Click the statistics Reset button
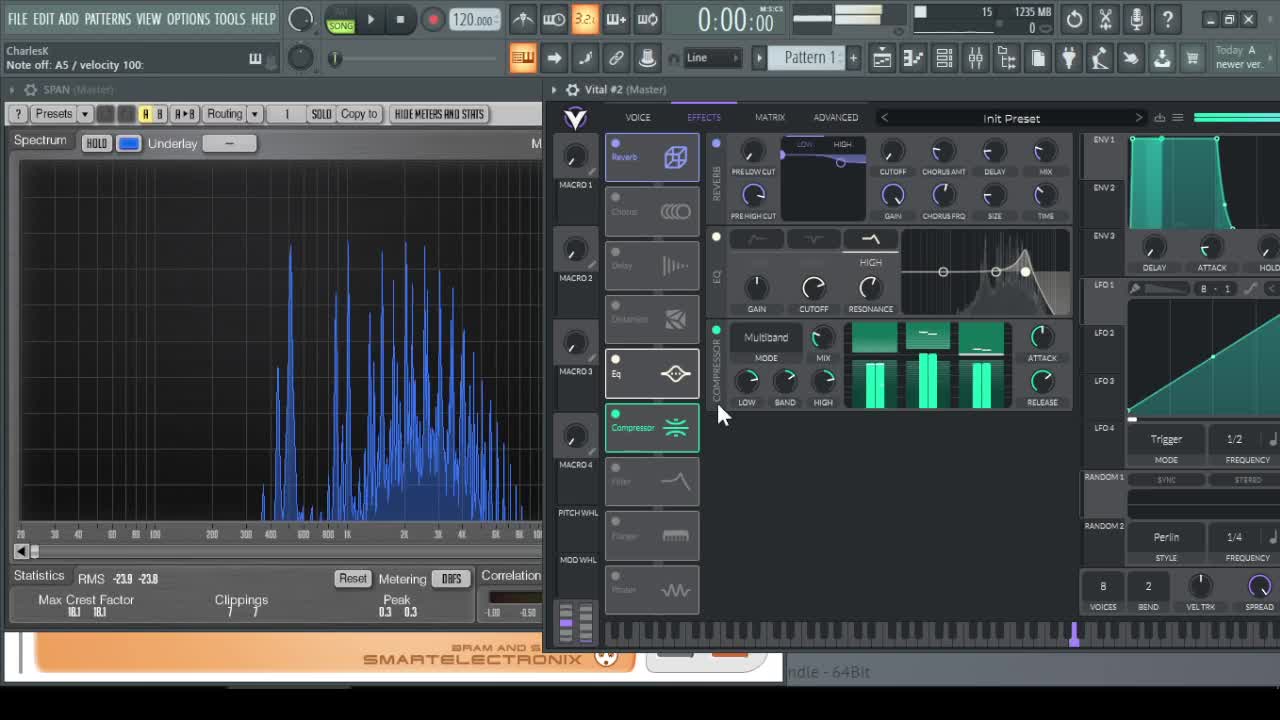The image size is (1280, 720). 353,578
